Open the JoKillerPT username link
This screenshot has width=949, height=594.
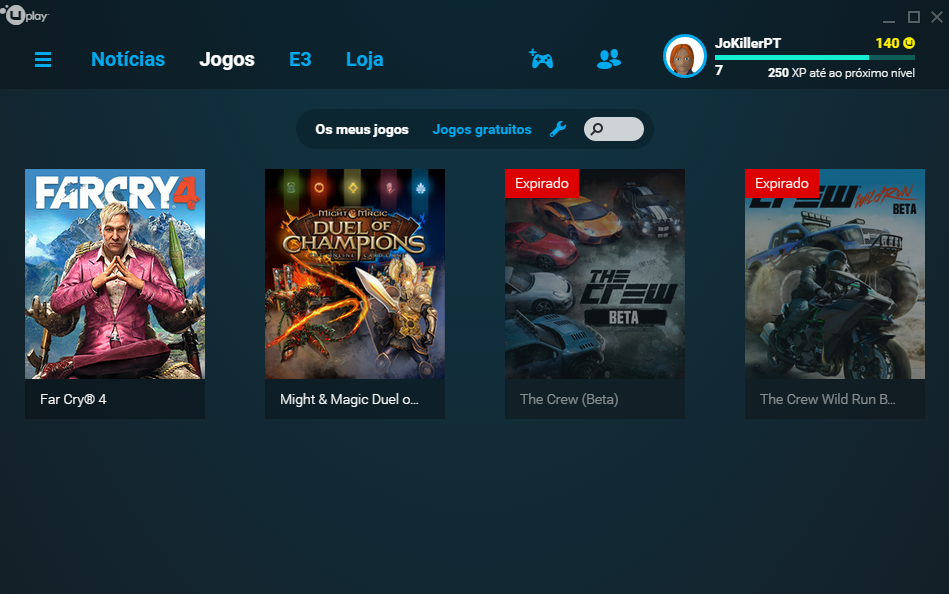click(x=747, y=43)
